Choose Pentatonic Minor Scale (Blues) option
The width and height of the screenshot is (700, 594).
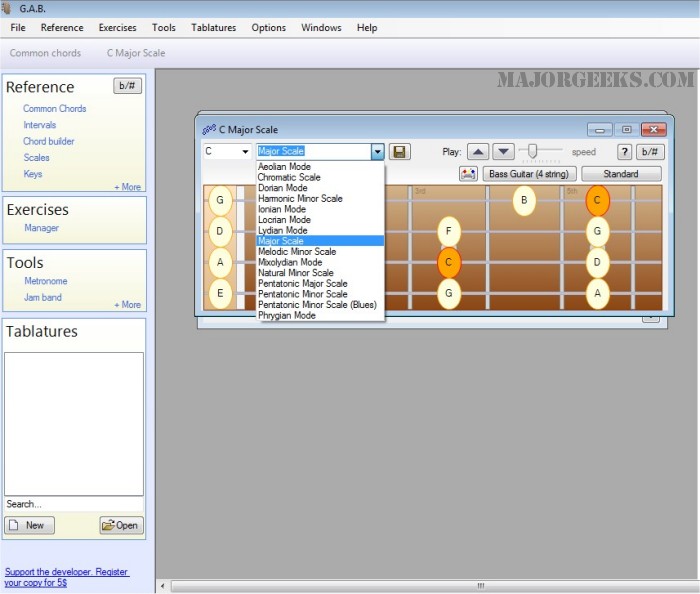pyautogui.click(x=317, y=305)
